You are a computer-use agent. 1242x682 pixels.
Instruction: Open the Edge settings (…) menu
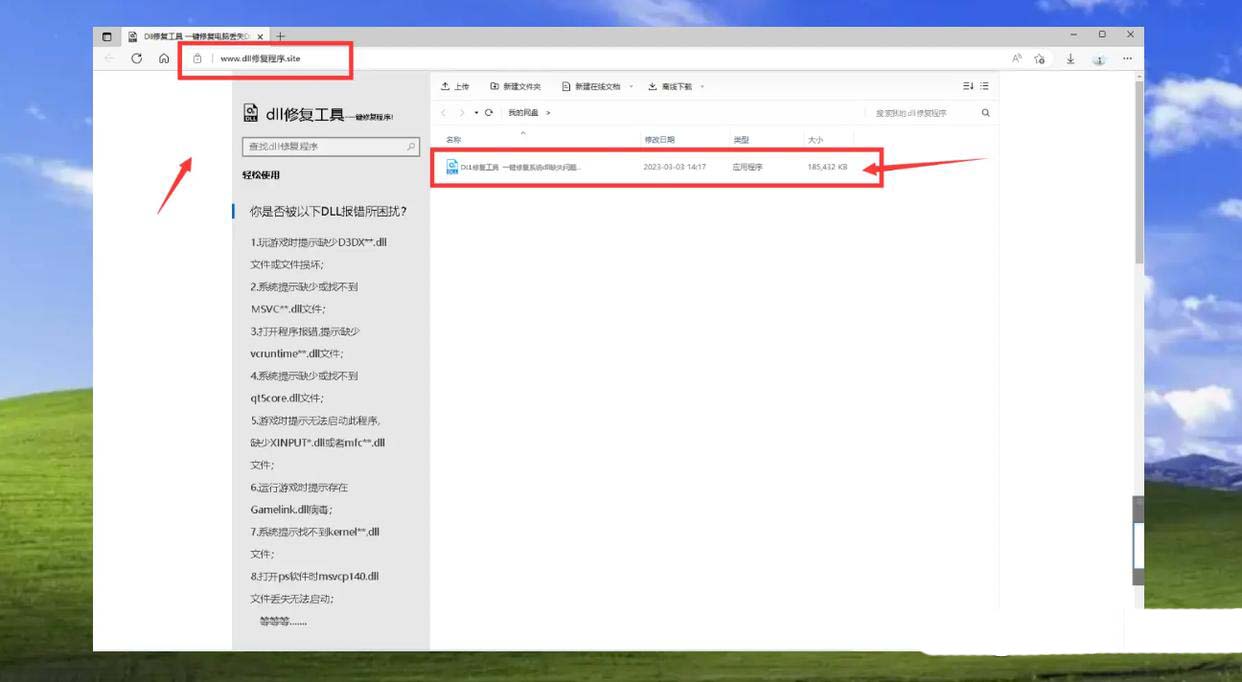1127,59
